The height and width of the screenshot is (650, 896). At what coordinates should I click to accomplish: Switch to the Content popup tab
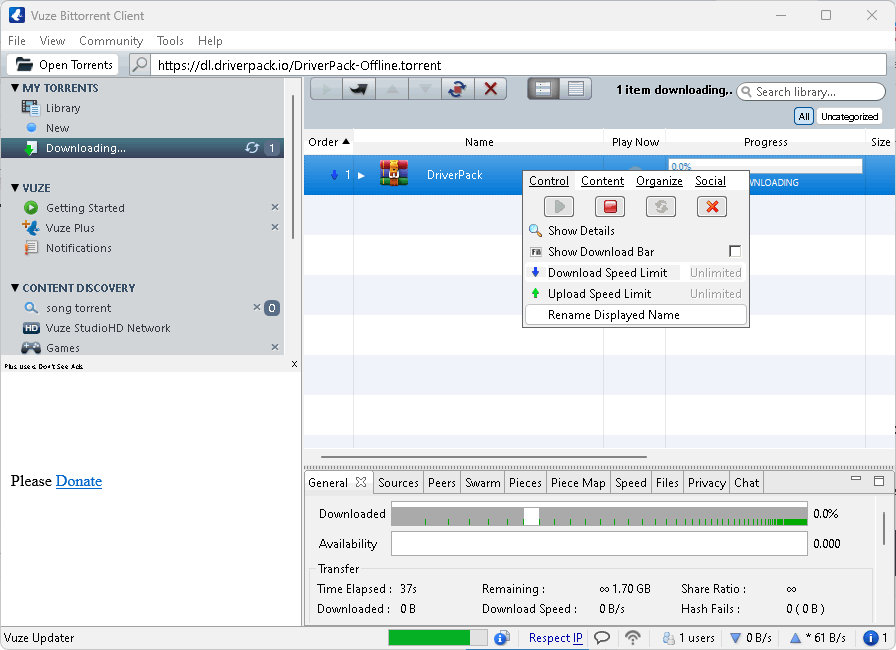[x=602, y=180]
